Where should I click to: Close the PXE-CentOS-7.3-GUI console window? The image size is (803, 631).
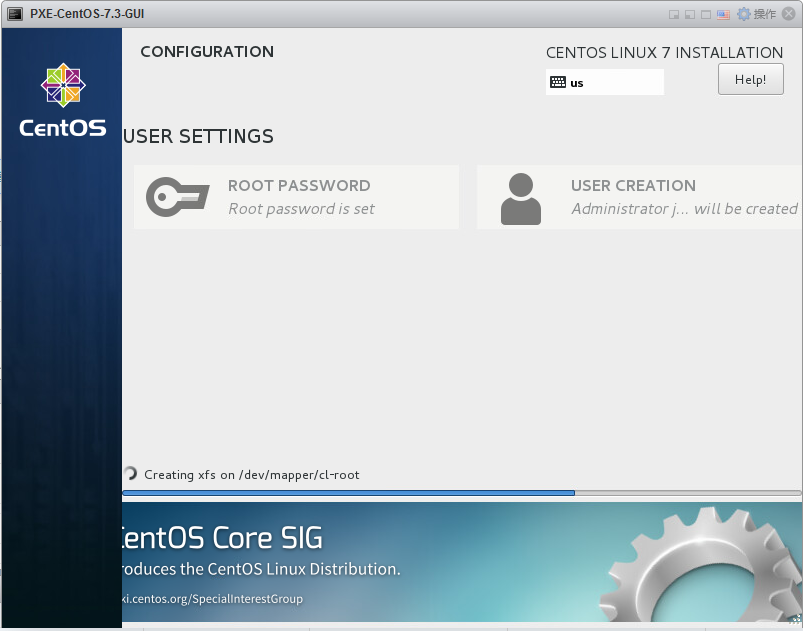point(789,14)
